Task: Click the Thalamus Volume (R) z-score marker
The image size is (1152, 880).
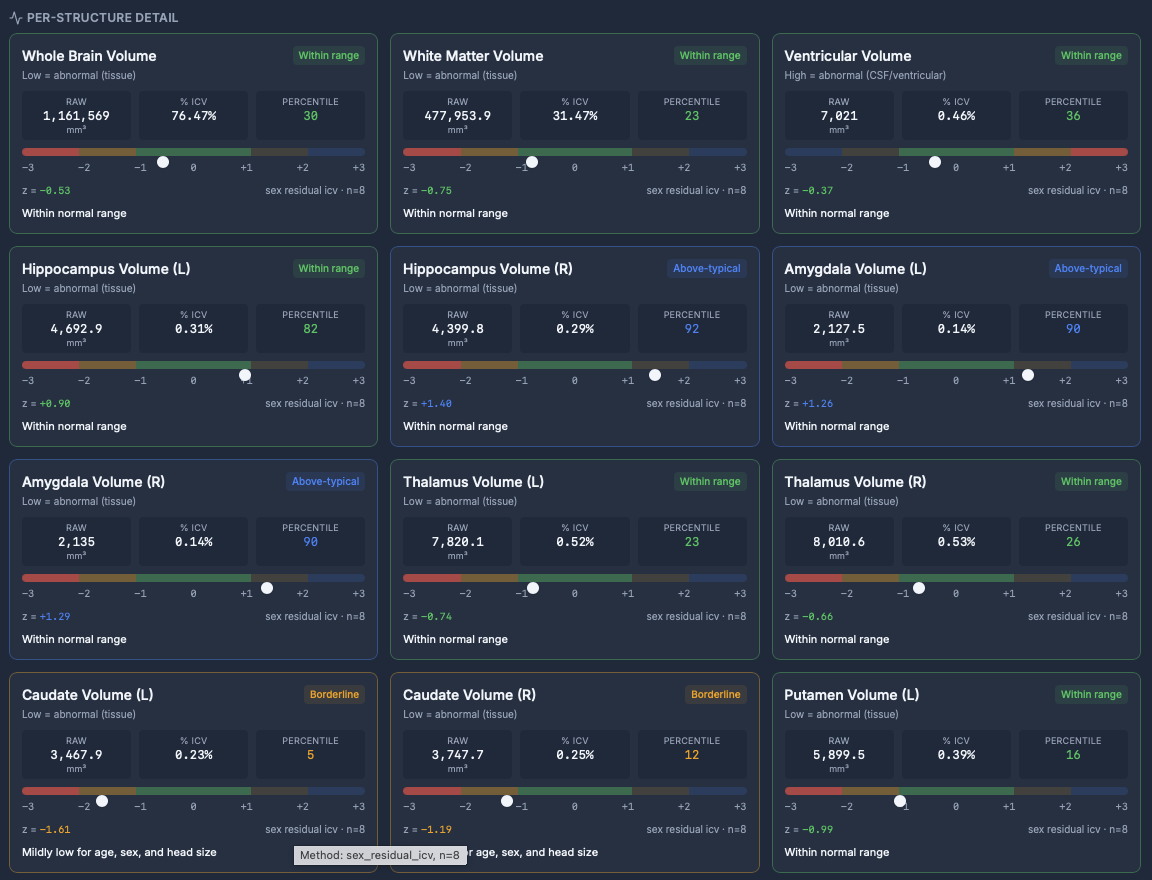Action: [x=918, y=588]
